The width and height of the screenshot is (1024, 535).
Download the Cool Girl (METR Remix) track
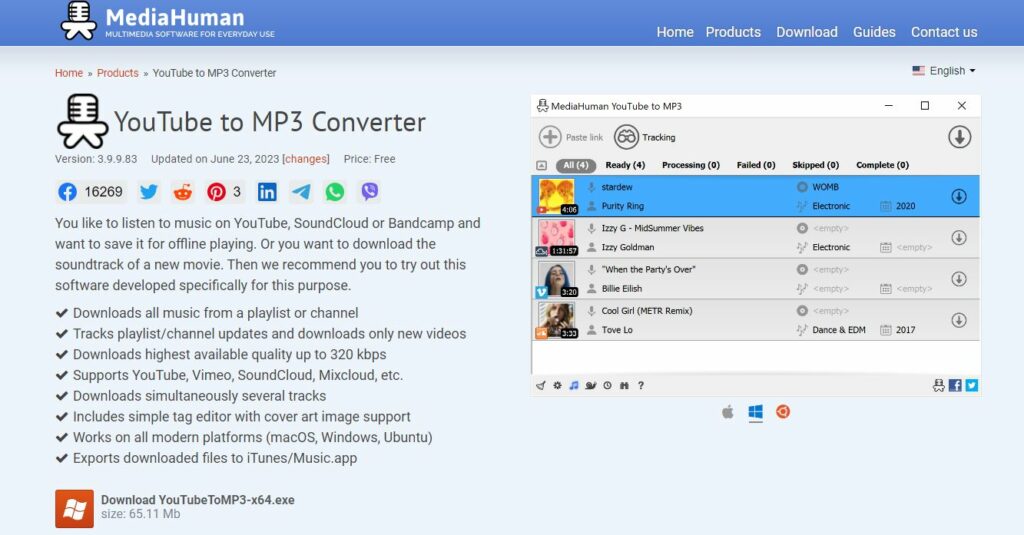(x=959, y=320)
